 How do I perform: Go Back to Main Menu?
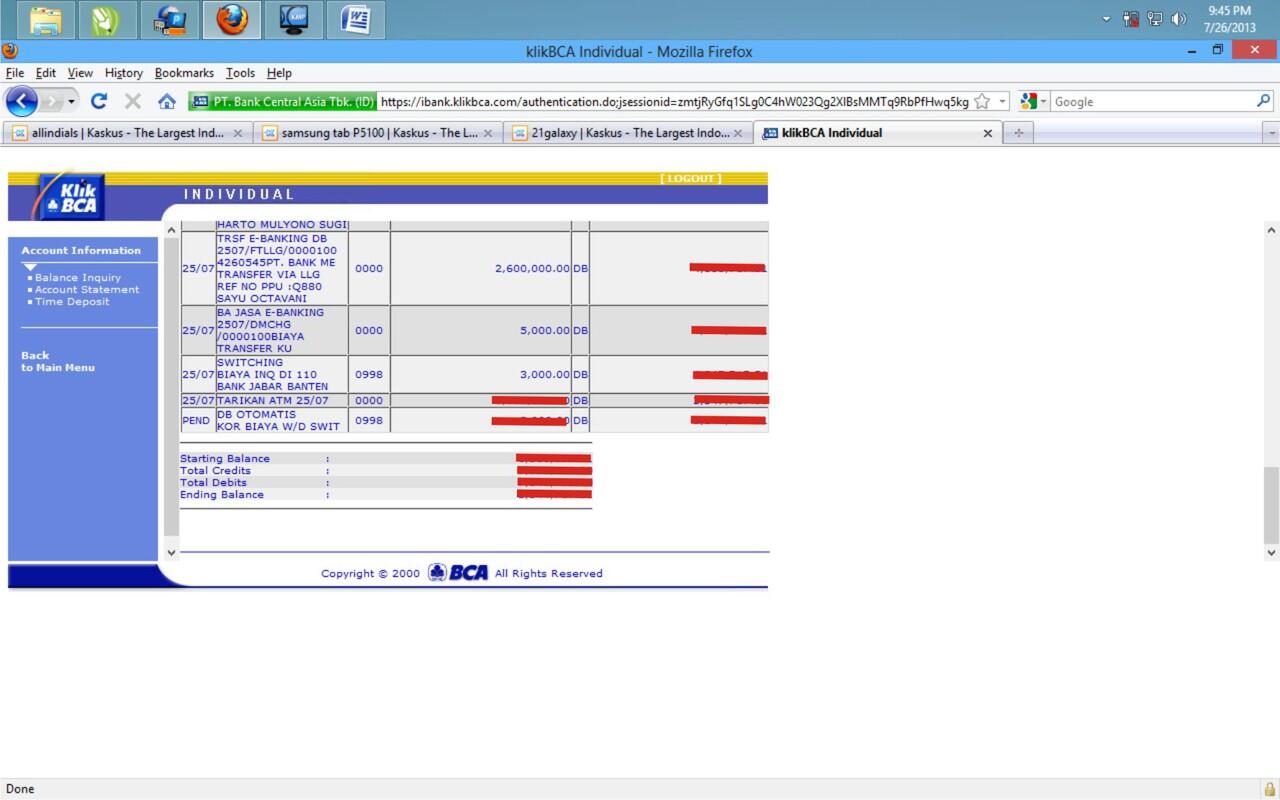pyautogui.click(x=58, y=362)
